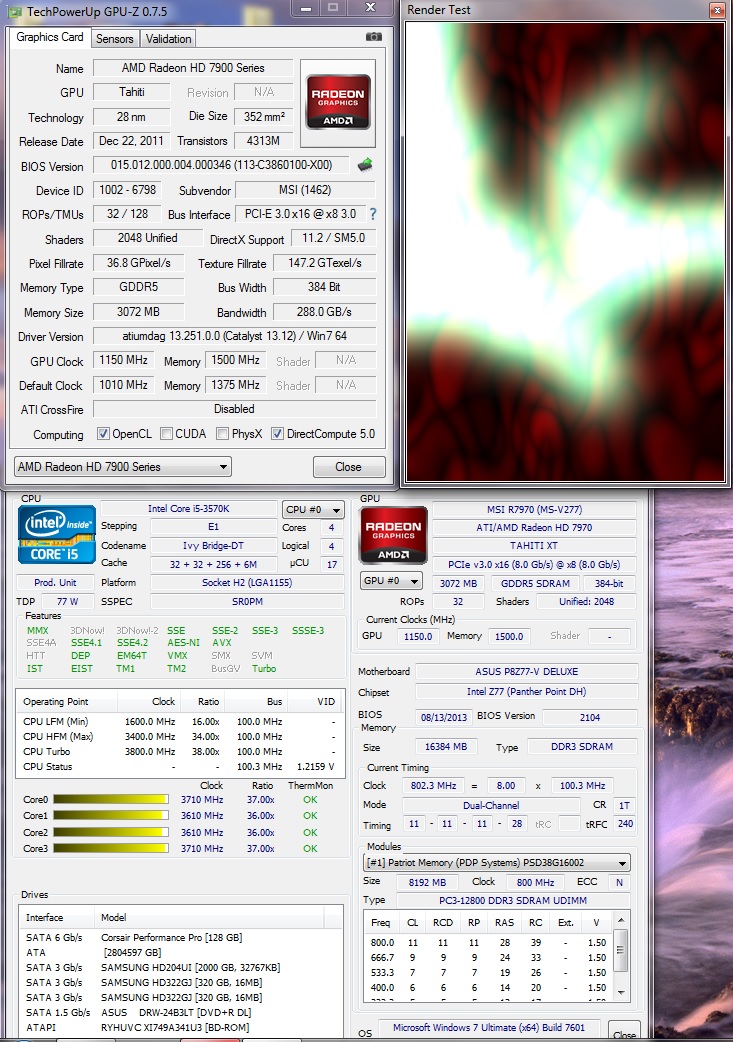This screenshot has width=733, height=1042.
Task: Click the 'ASUS P8Z77-V DELUXE' motherboard value
Action: coord(526,672)
